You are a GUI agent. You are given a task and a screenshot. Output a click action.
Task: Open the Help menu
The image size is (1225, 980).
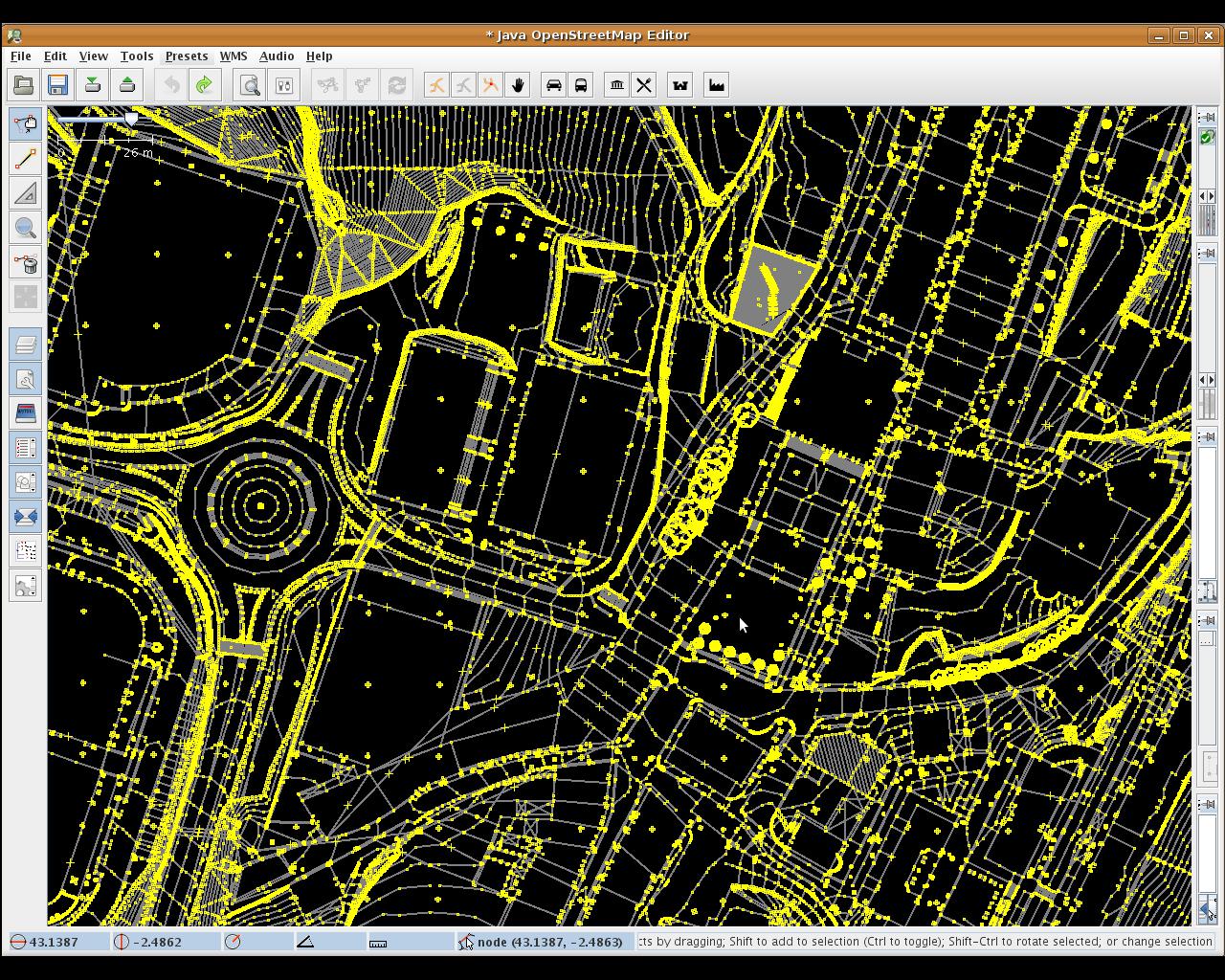[x=320, y=56]
